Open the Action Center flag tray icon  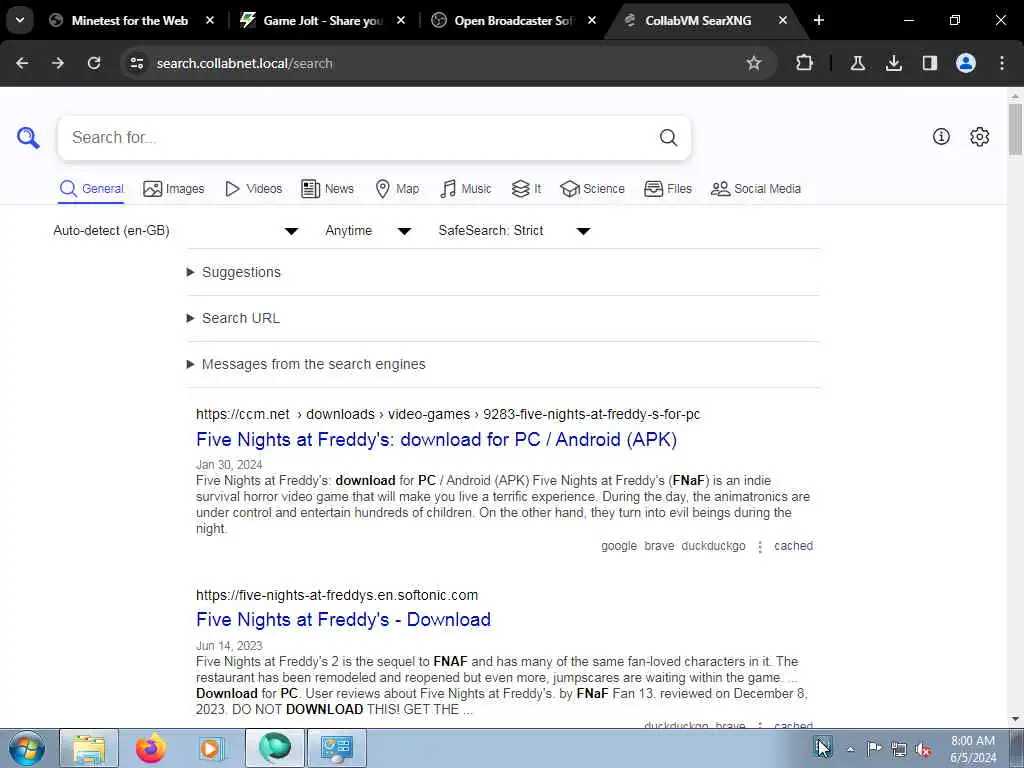pyautogui.click(x=874, y=748)
